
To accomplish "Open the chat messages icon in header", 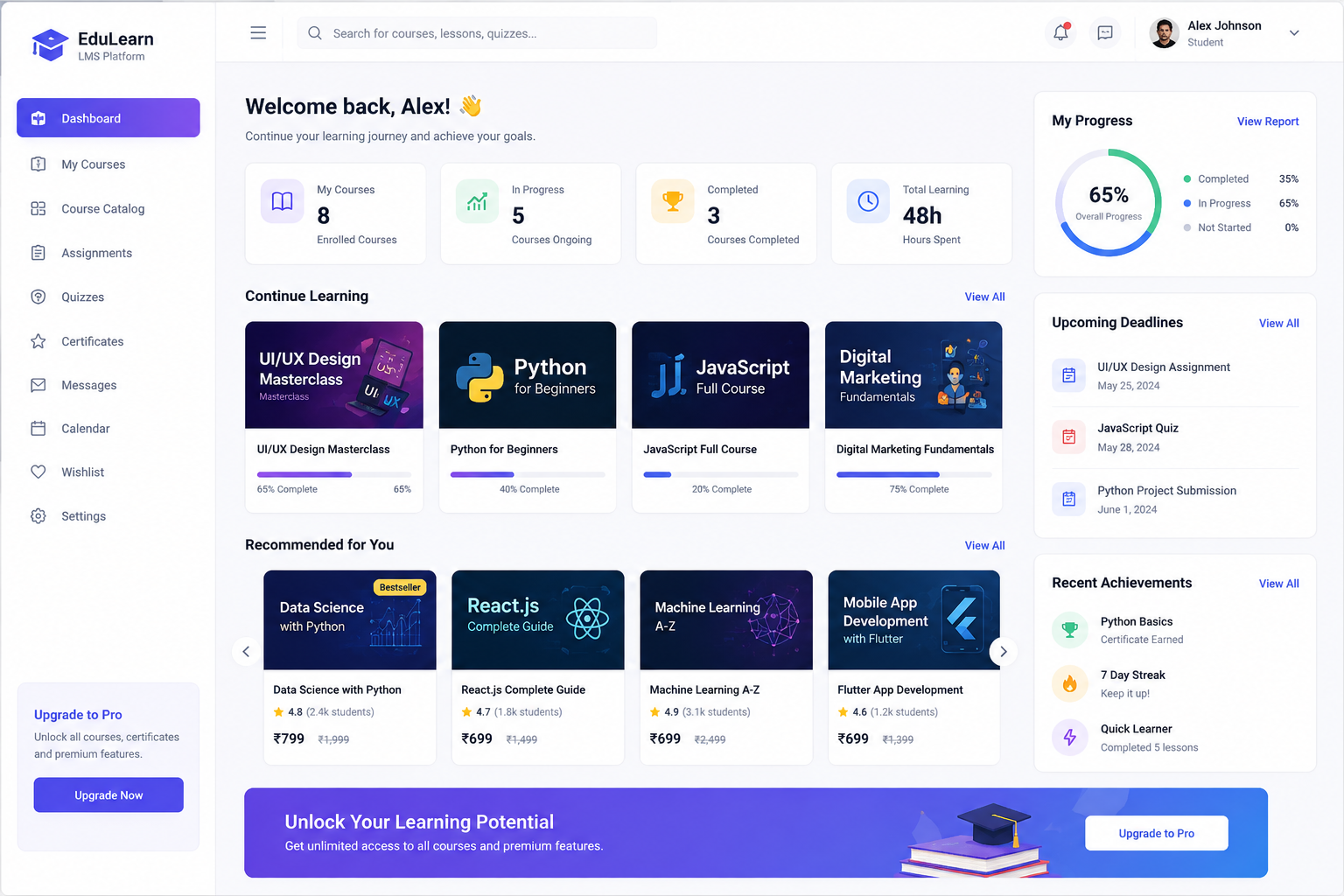I will (x=1105, y=33).
